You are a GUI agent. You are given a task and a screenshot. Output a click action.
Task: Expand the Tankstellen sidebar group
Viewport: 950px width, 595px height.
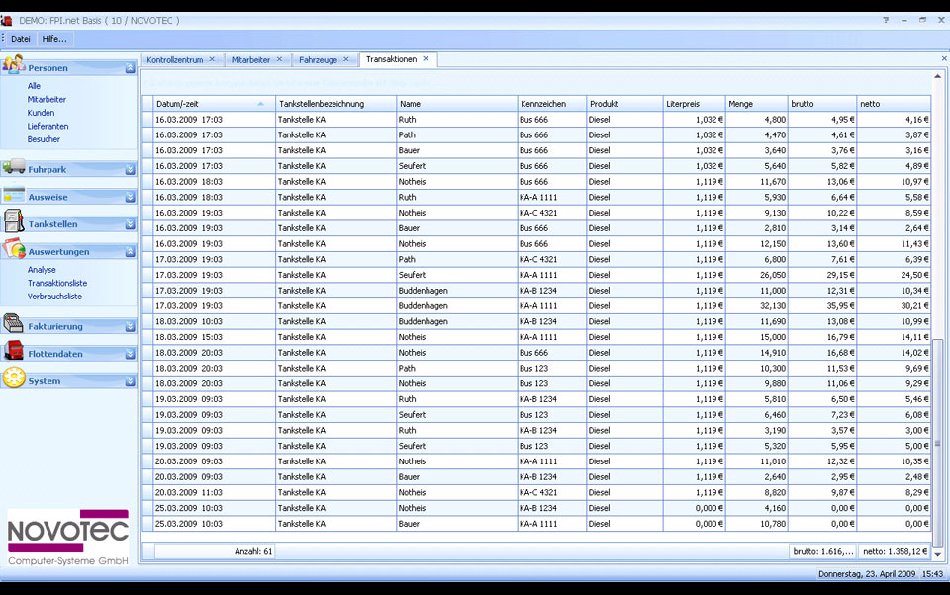pyautogui.click(x=130, y=224)
